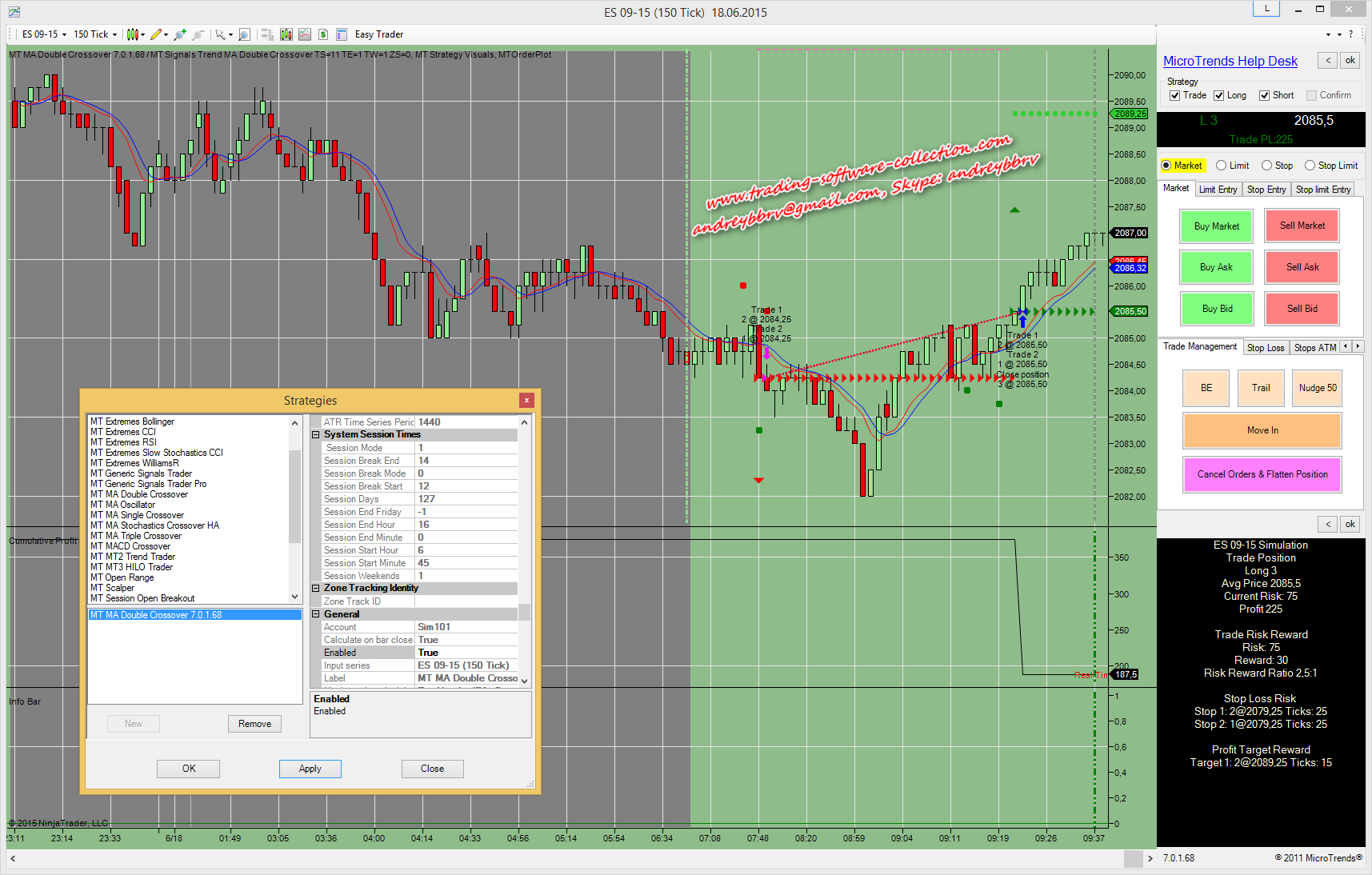Open the chart style candlestick icon

(x=133, y=34)
